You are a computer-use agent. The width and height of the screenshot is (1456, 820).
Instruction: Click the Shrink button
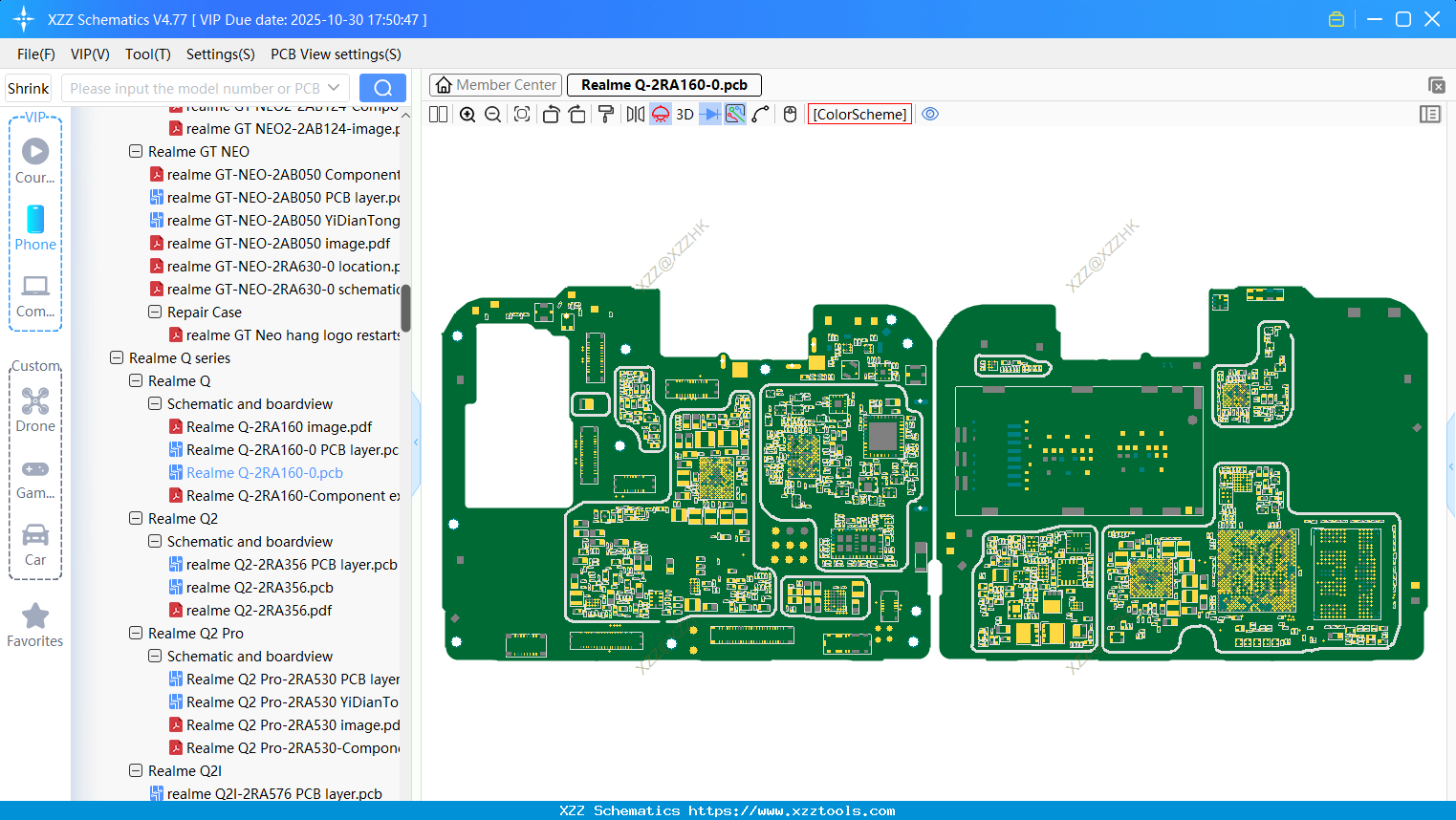(28, 88)
